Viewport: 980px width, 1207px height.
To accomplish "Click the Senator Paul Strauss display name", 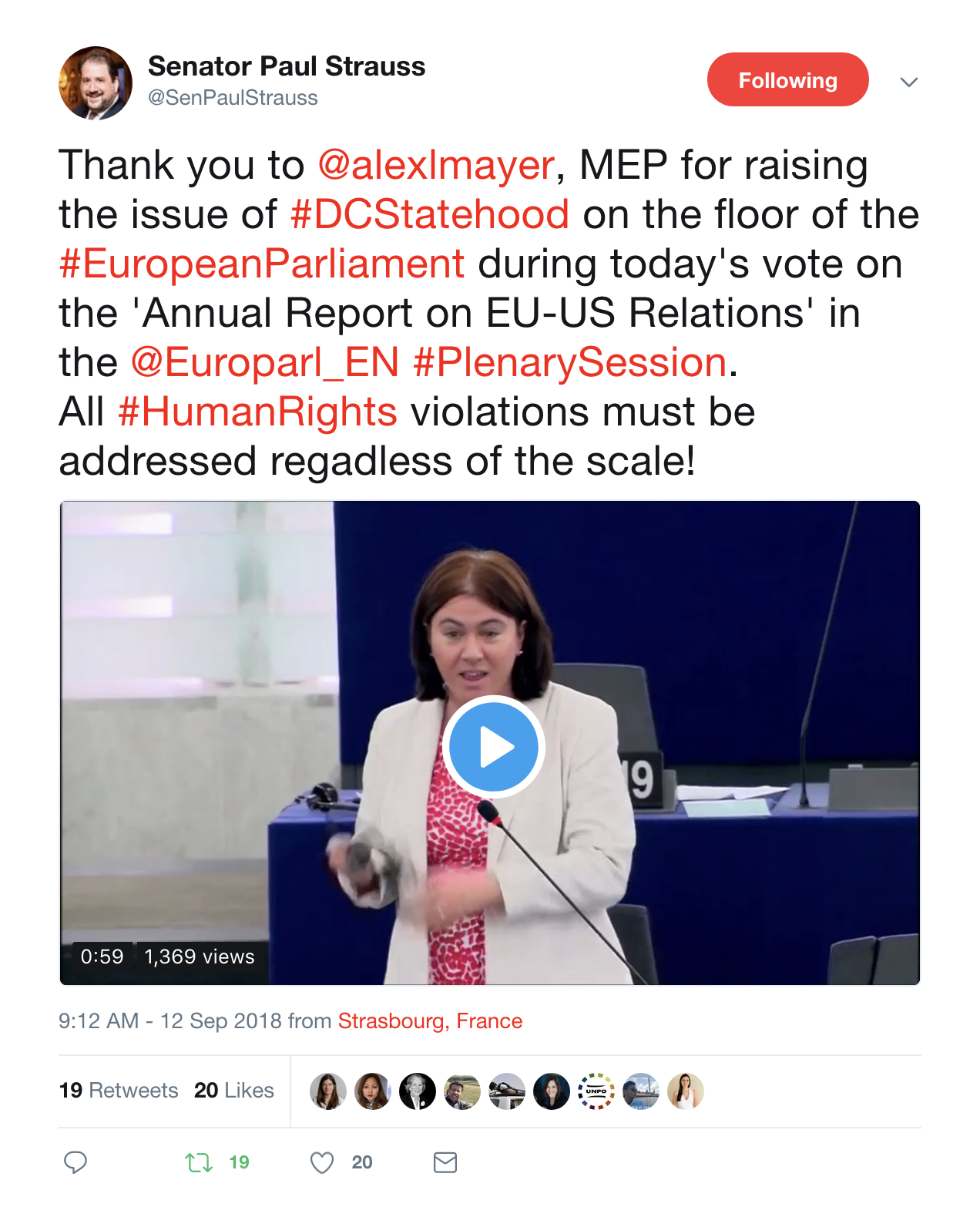I will coord(287,66).
